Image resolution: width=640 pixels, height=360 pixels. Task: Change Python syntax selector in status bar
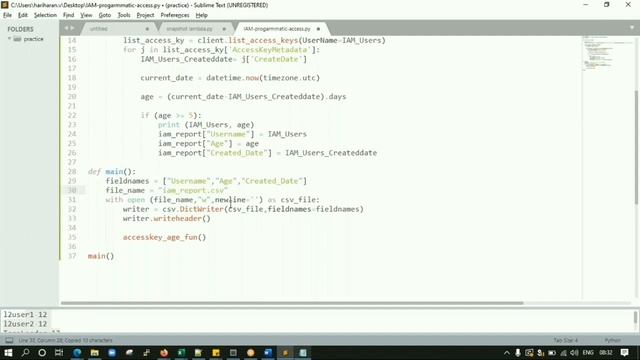point(612,340)
